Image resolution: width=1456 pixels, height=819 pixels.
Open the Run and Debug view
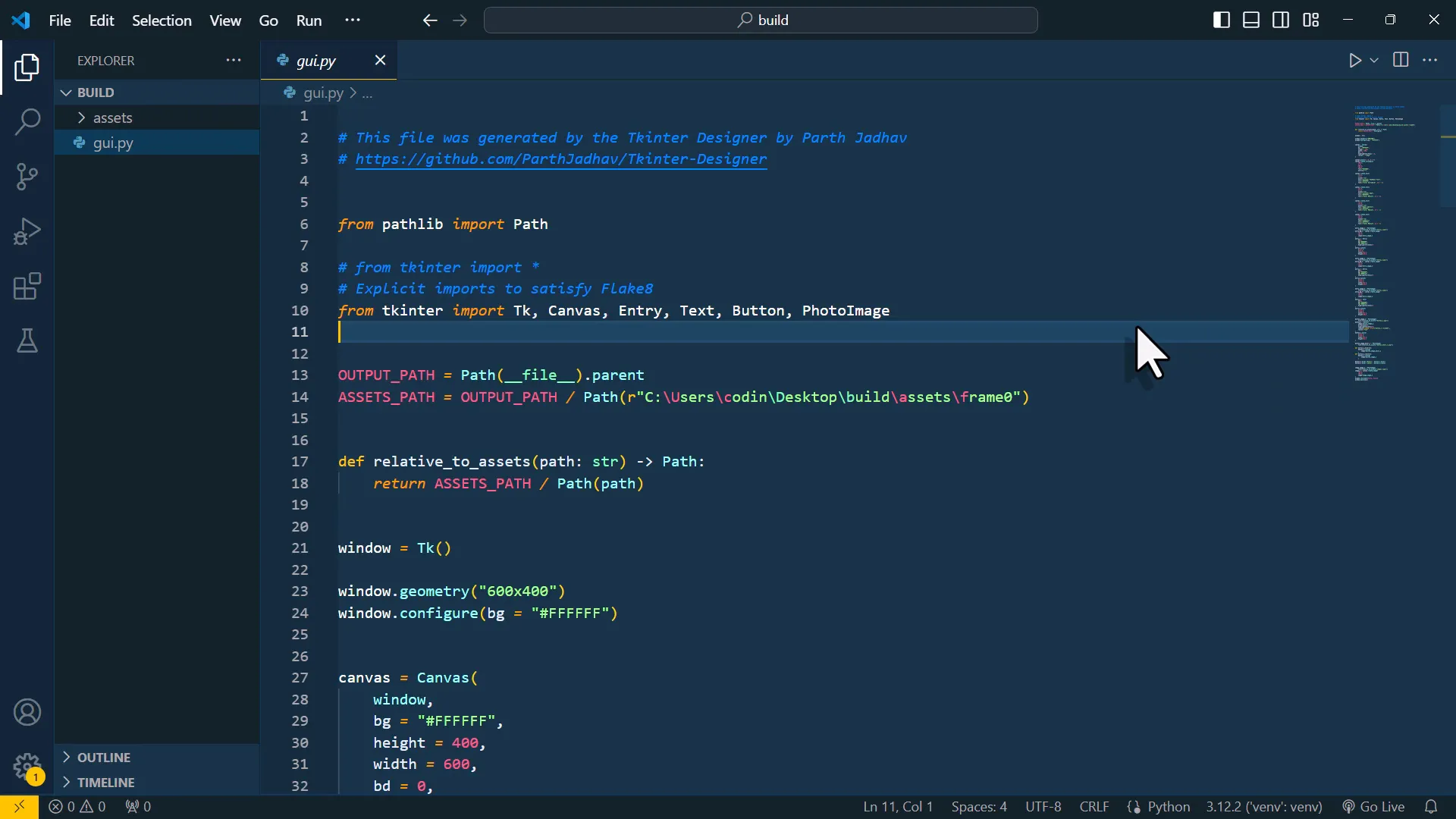click(x=27, y=231)
